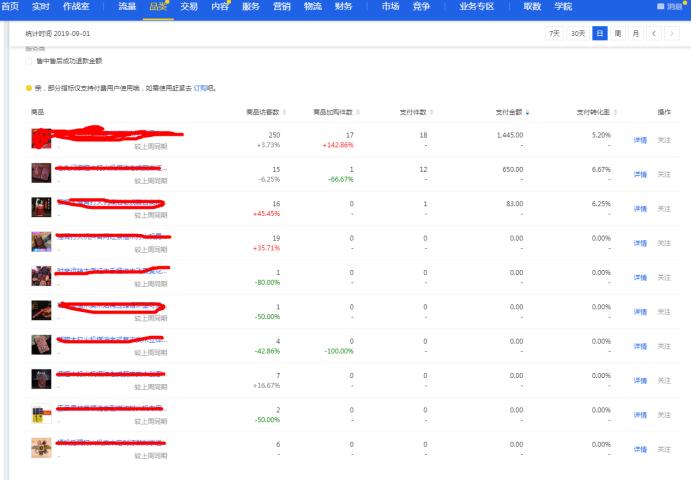Click 关注 on the second product row
Viewport: 692px width, 480px height.
click(x=664, y=174)
